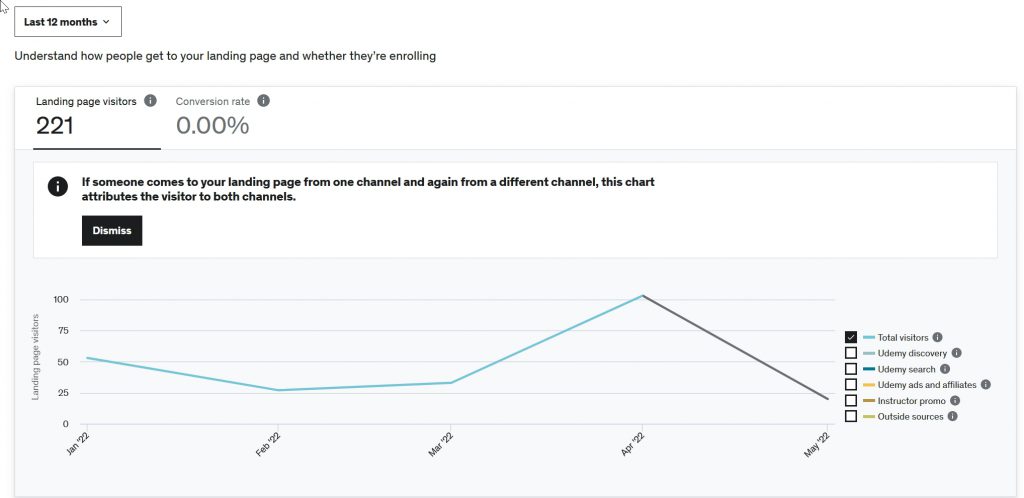Screen dimensions: 1024x498
Task: Dismiss the channel attribution notice
Action: [x=112, y=230]
